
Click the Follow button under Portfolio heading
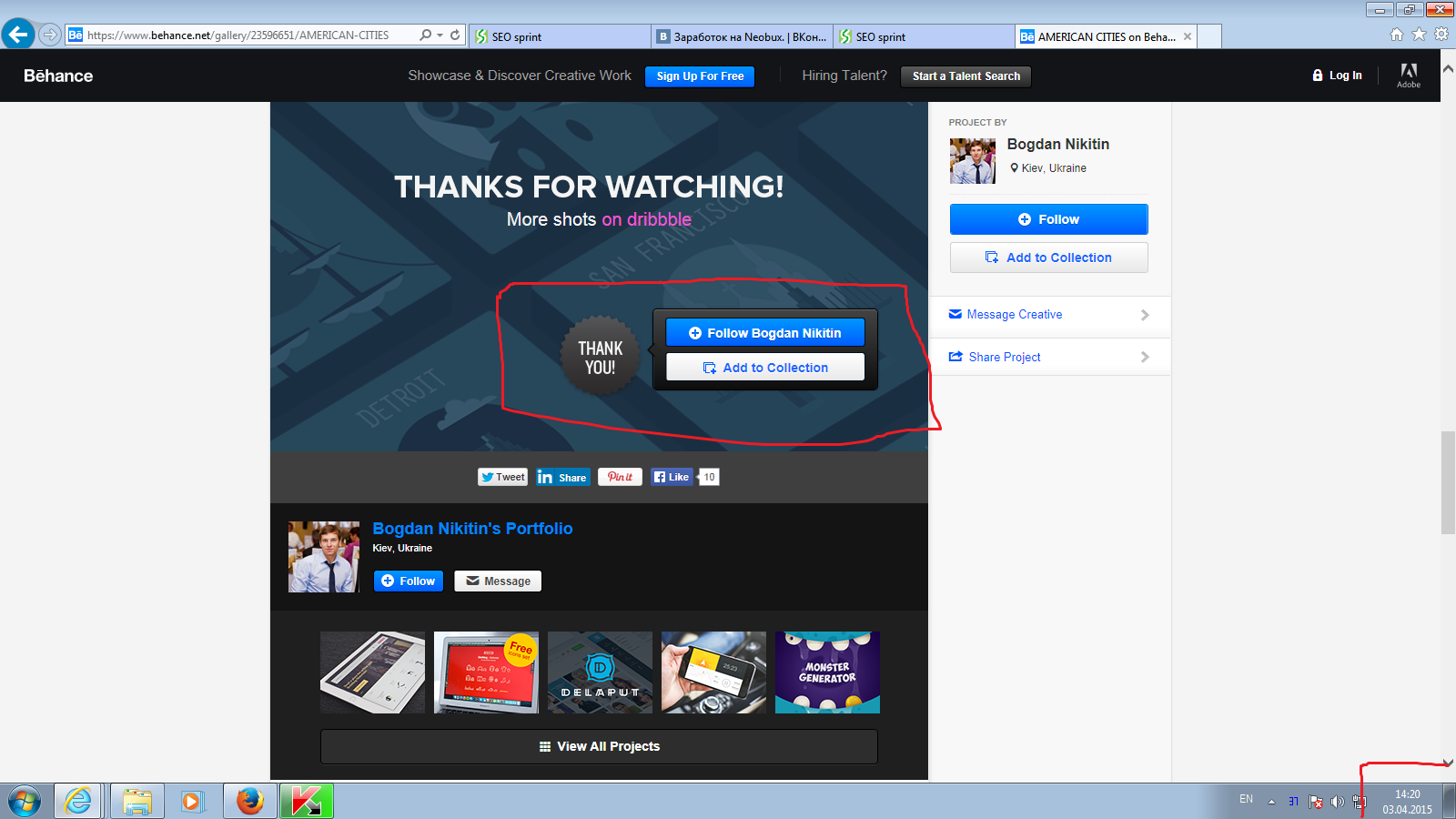(409, 581)
